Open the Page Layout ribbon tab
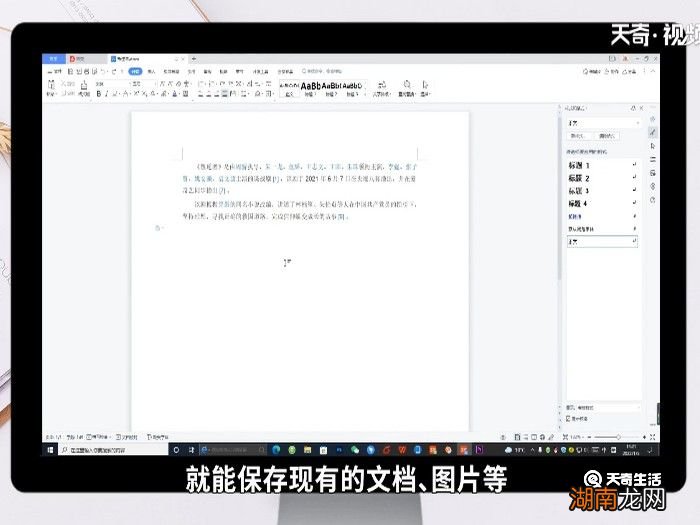 (171, 71)
